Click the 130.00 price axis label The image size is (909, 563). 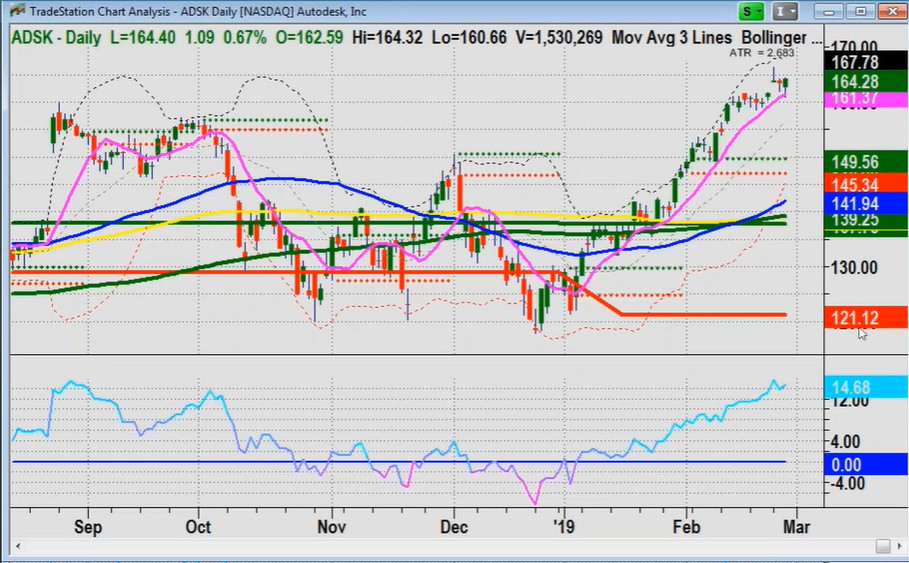point(854,267)
